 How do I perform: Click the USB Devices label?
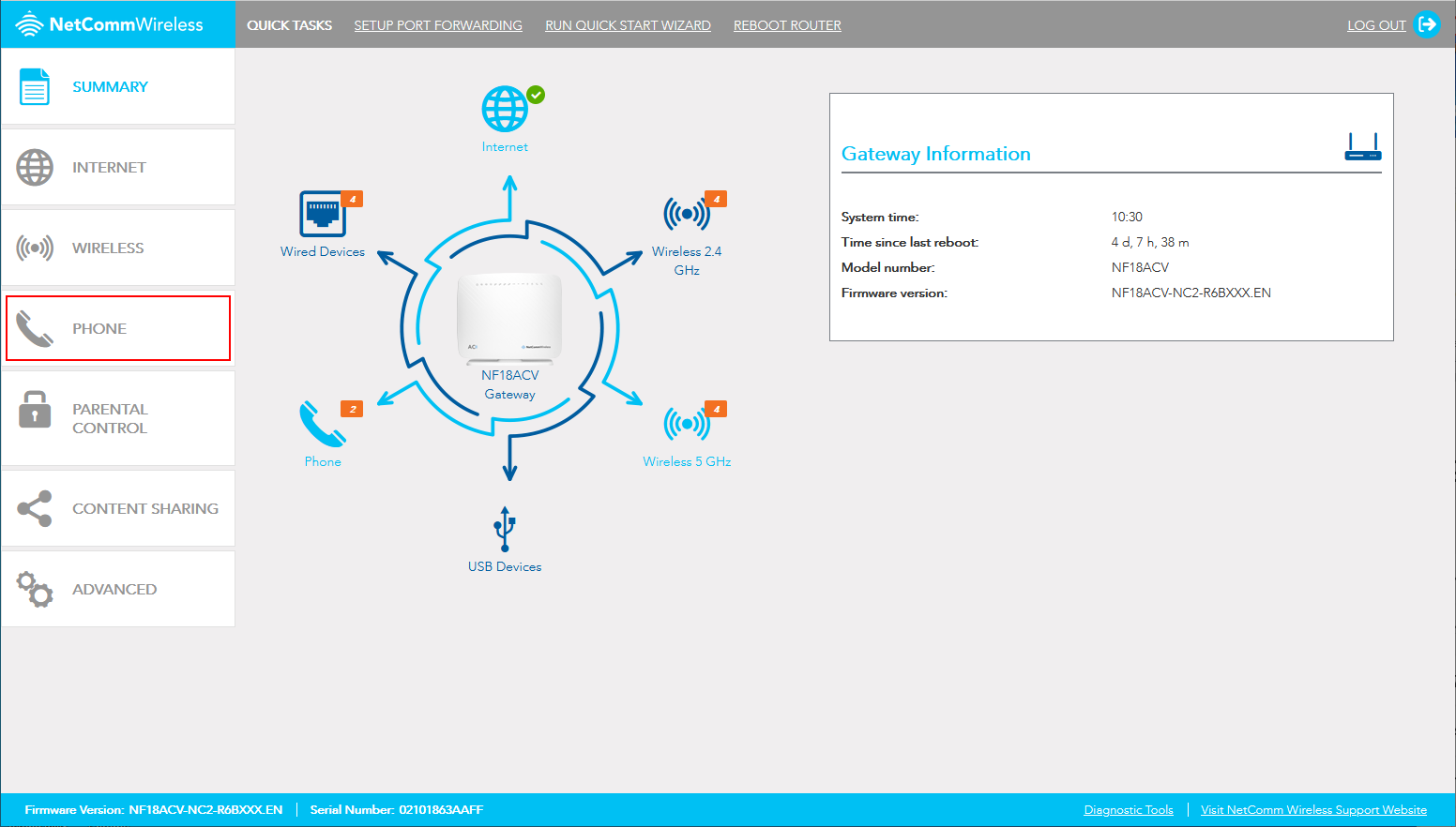point(505,566)
